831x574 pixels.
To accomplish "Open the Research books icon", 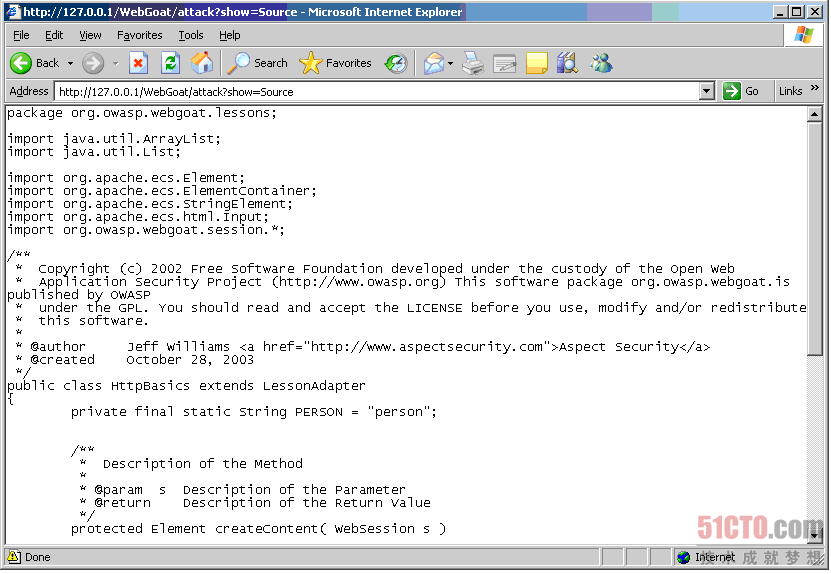I will [x=568, y=64].
